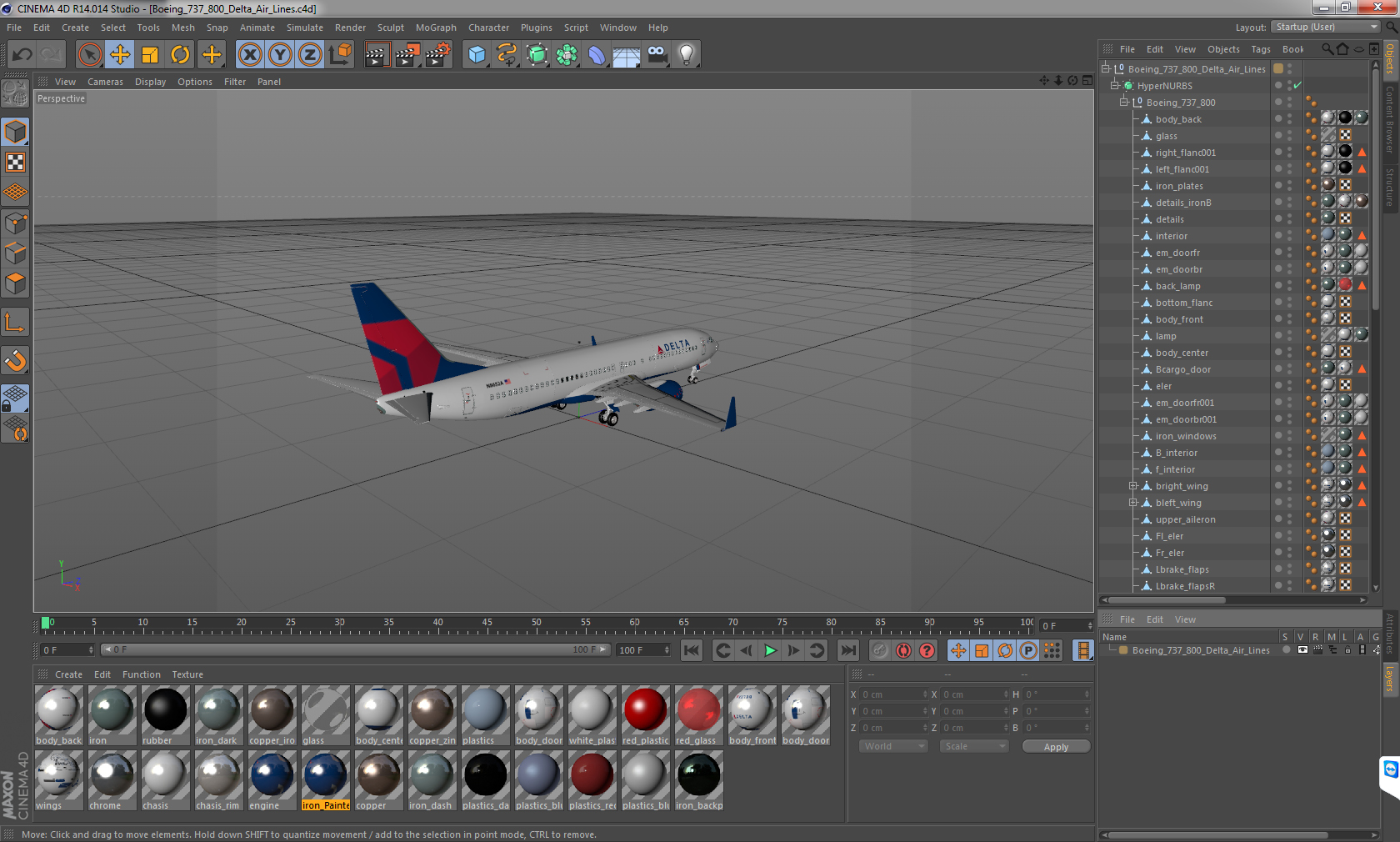Toggle the HyperNURBS enable checkmark

1297,85
